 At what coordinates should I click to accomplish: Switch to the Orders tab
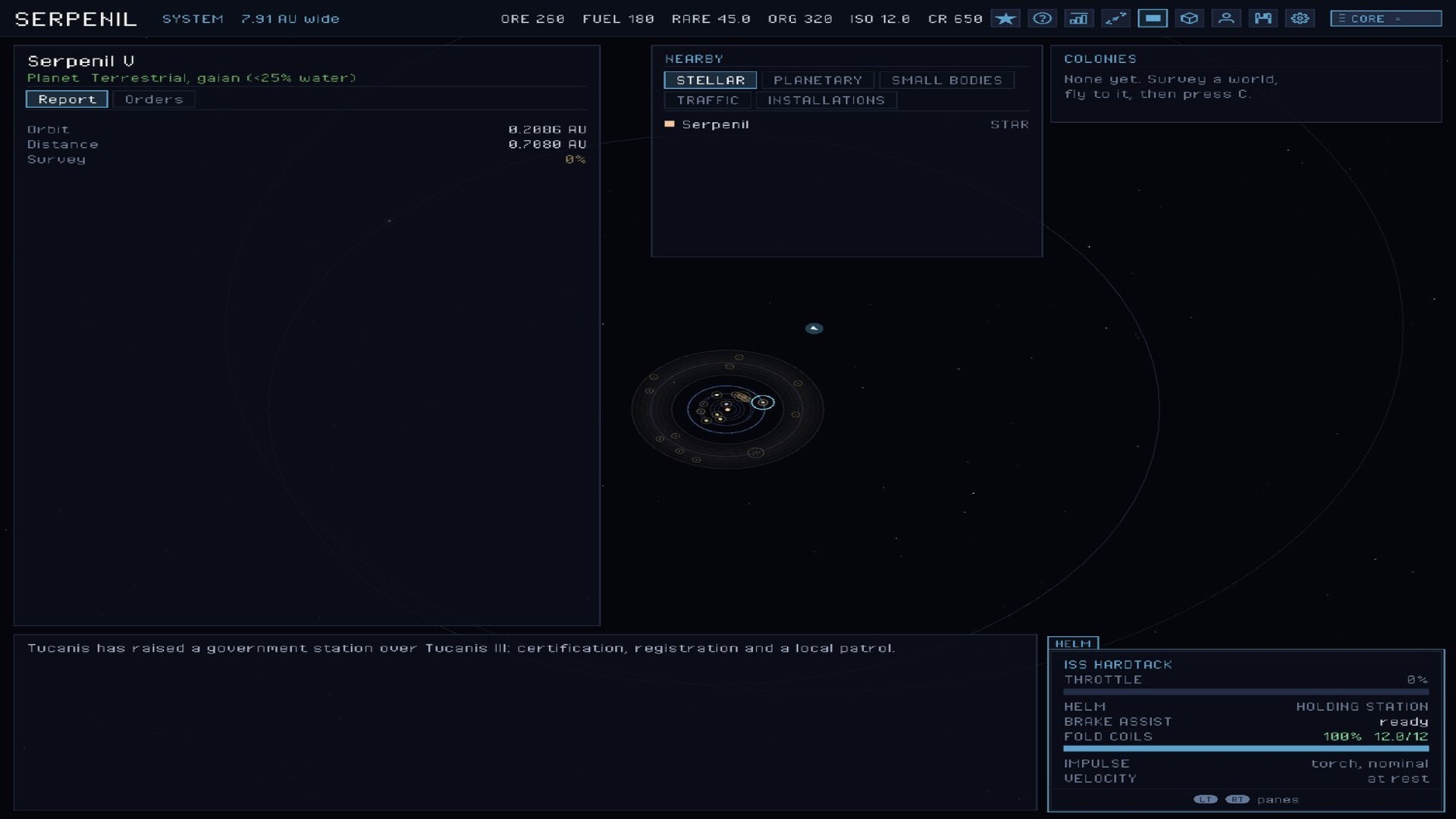click(x=154, y=99)
